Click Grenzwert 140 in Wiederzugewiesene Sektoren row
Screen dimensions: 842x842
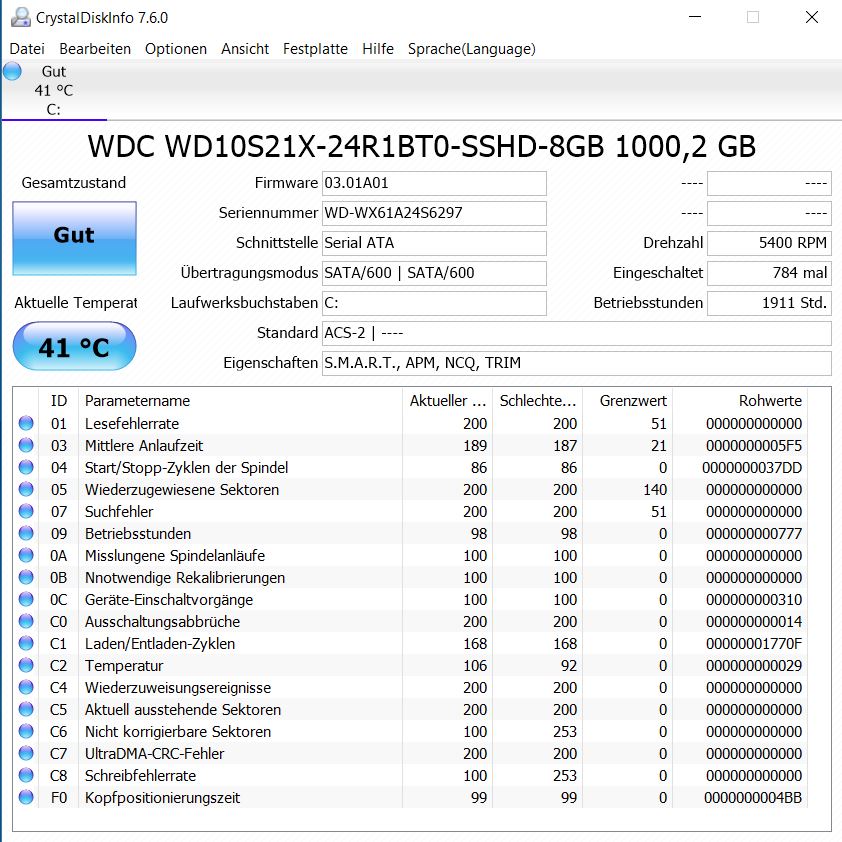click(x=655, y=490)
